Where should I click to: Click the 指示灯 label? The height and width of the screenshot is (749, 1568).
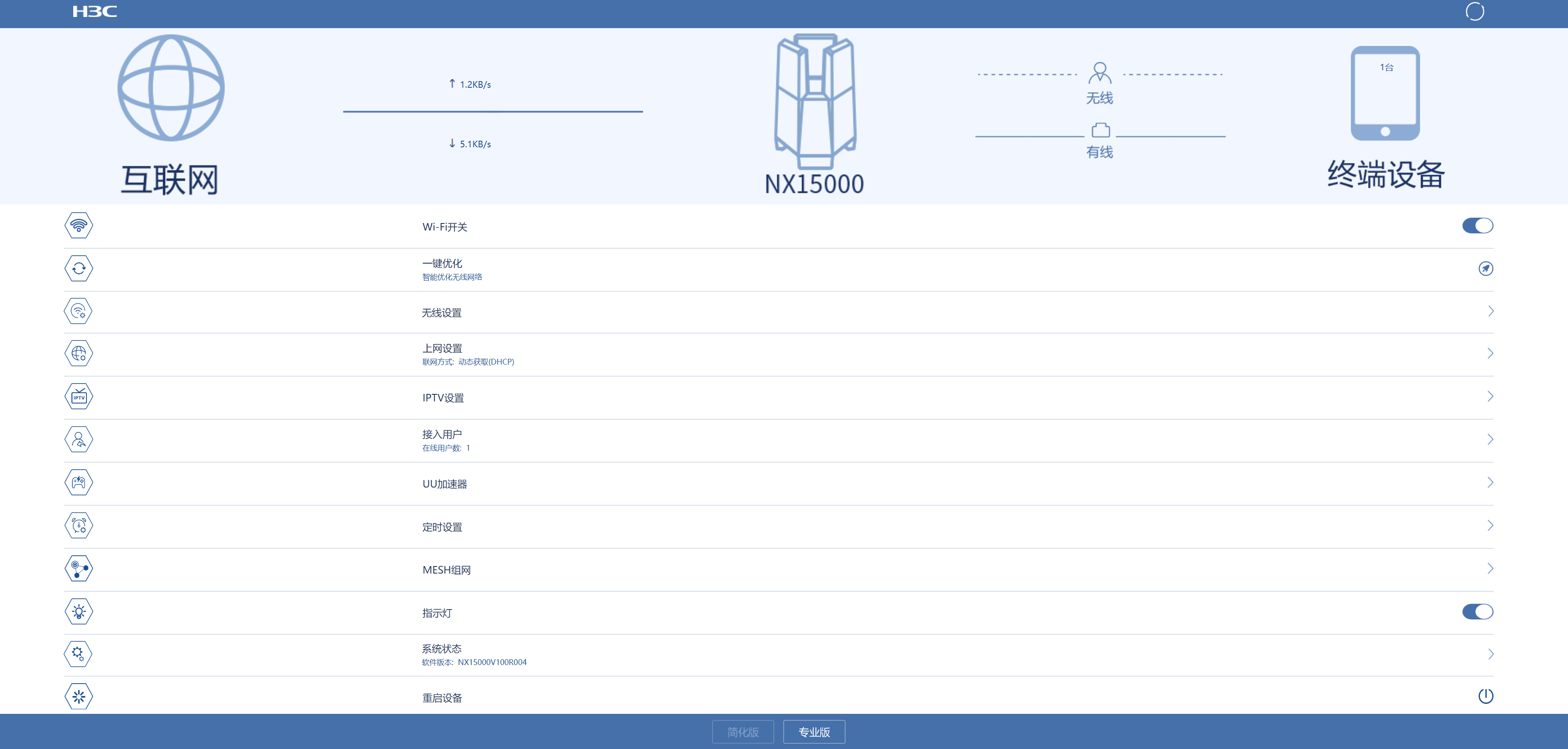tap(437, 613)
